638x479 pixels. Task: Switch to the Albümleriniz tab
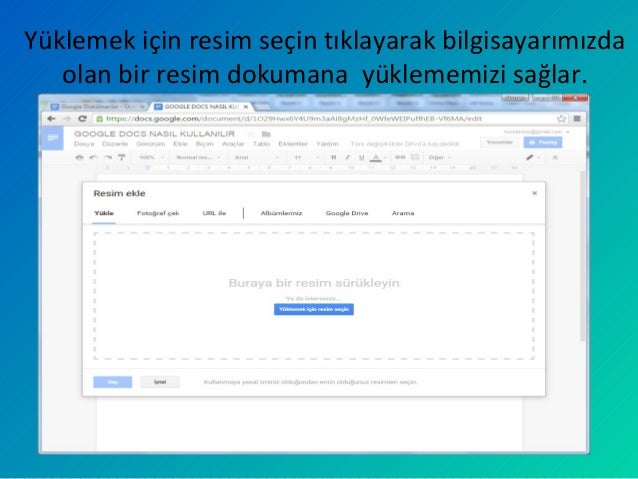pyautogui.click(x=282, y=213)
